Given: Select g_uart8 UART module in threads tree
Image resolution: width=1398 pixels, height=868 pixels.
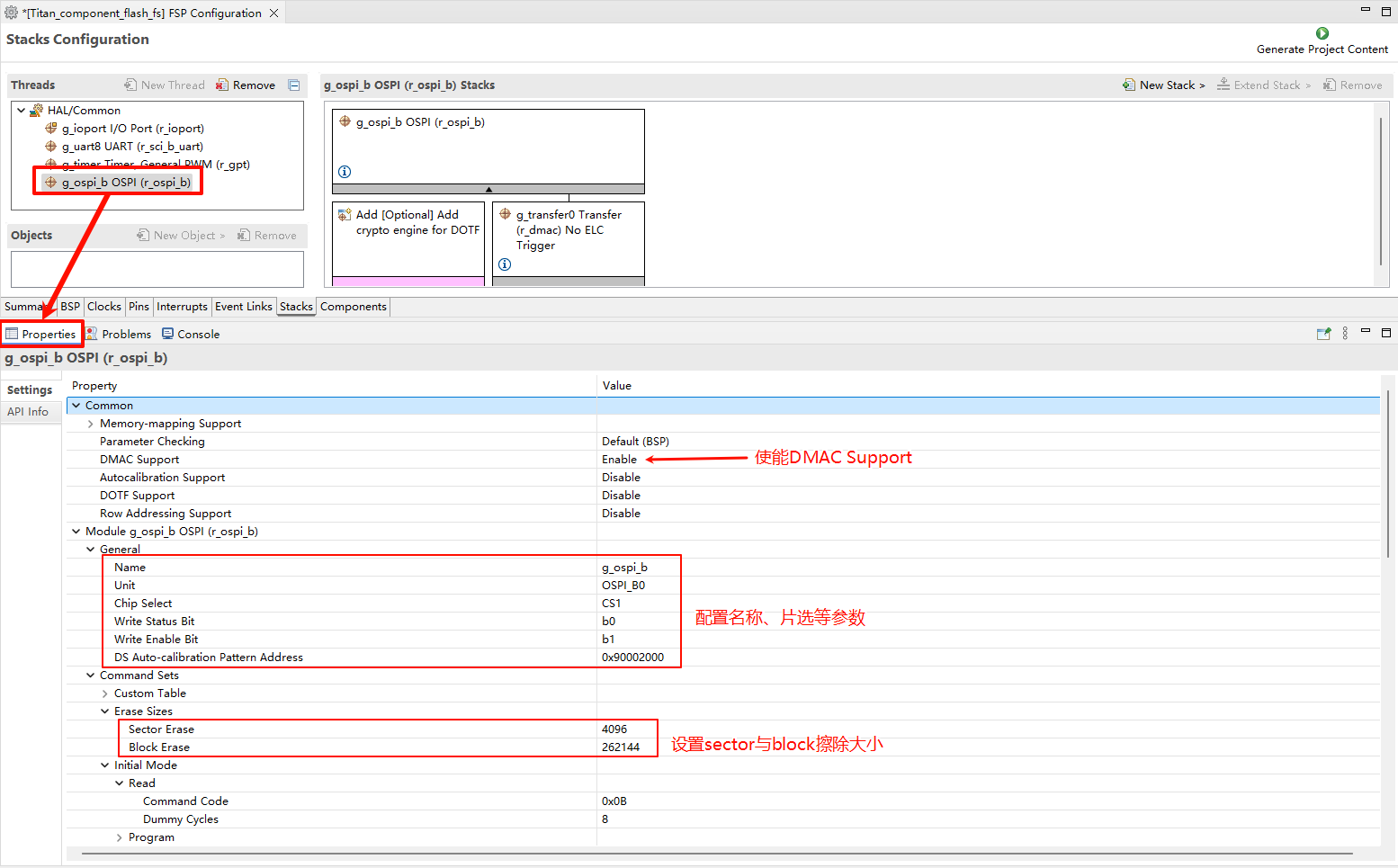Looking at the screenshot, I should click(131, 147).
